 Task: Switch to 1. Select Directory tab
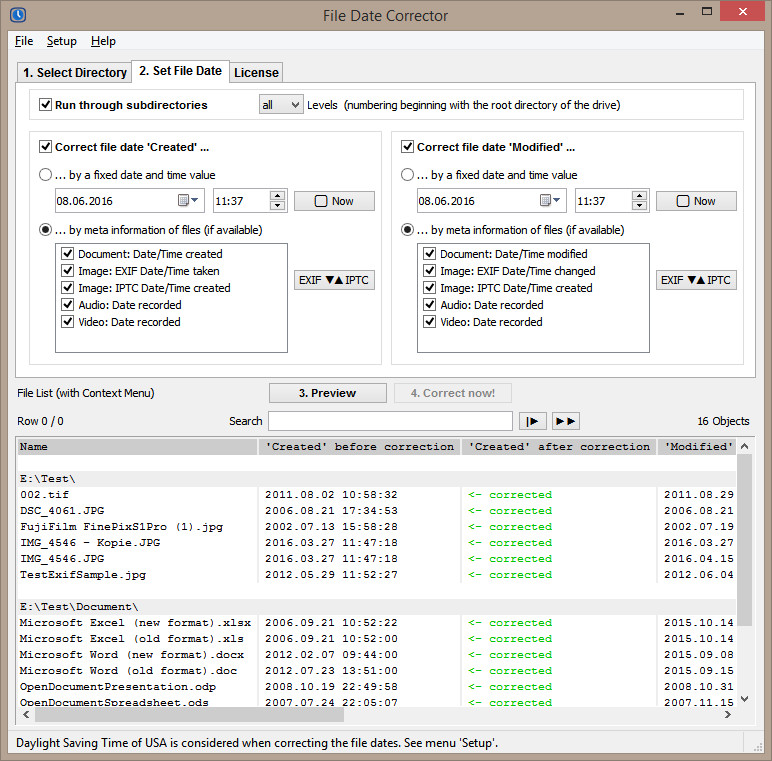(x=75, y=72)
